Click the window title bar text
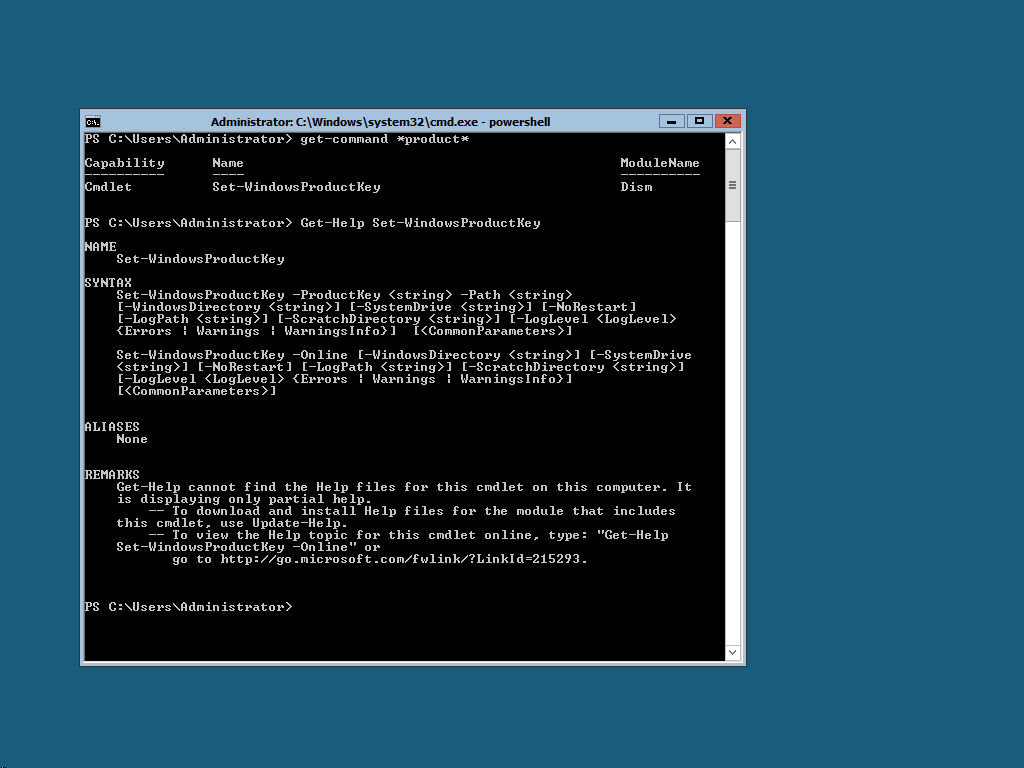The image size is (1024, 768). [380, 121]
